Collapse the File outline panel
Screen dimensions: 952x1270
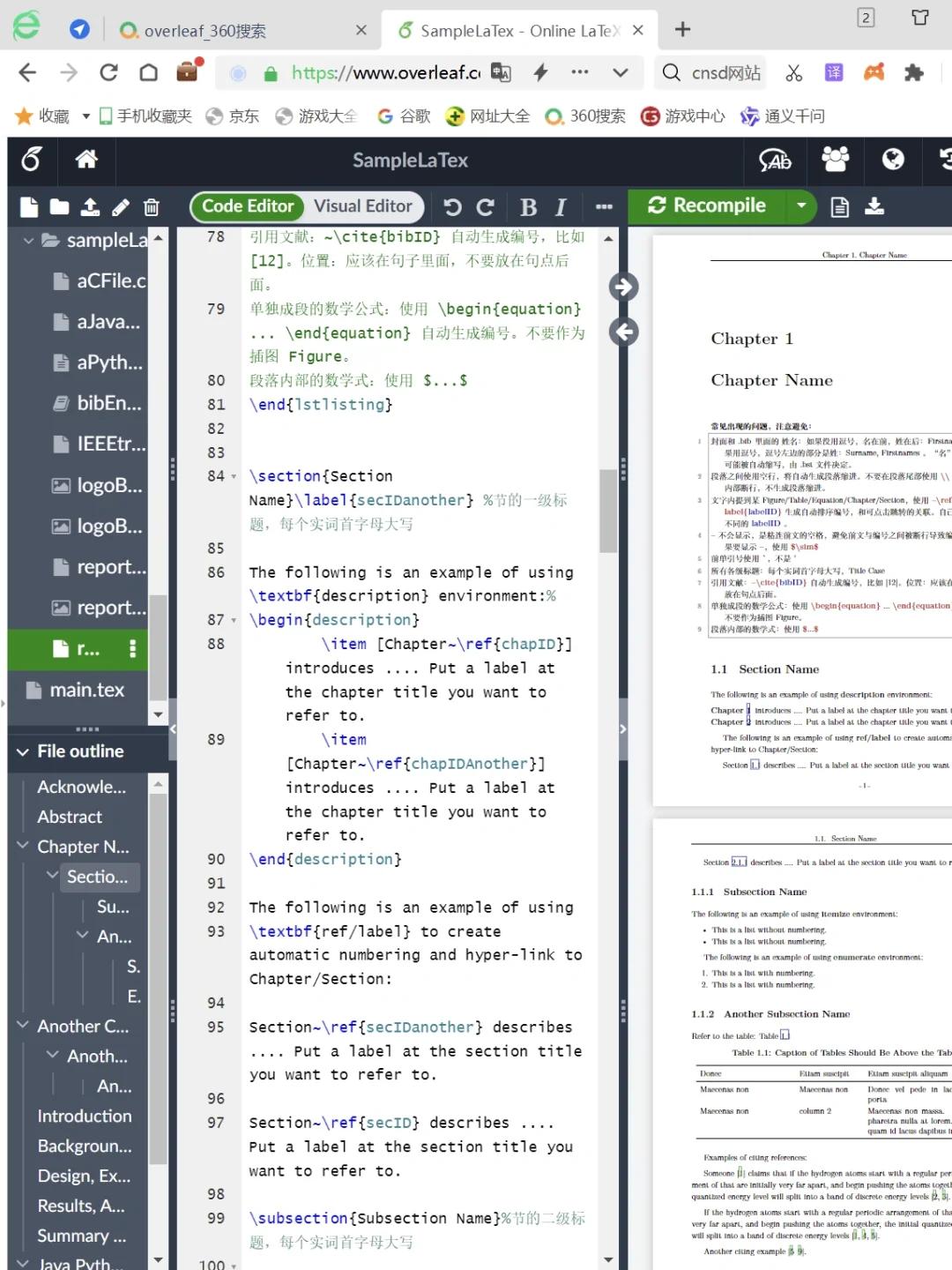point(23,751)
